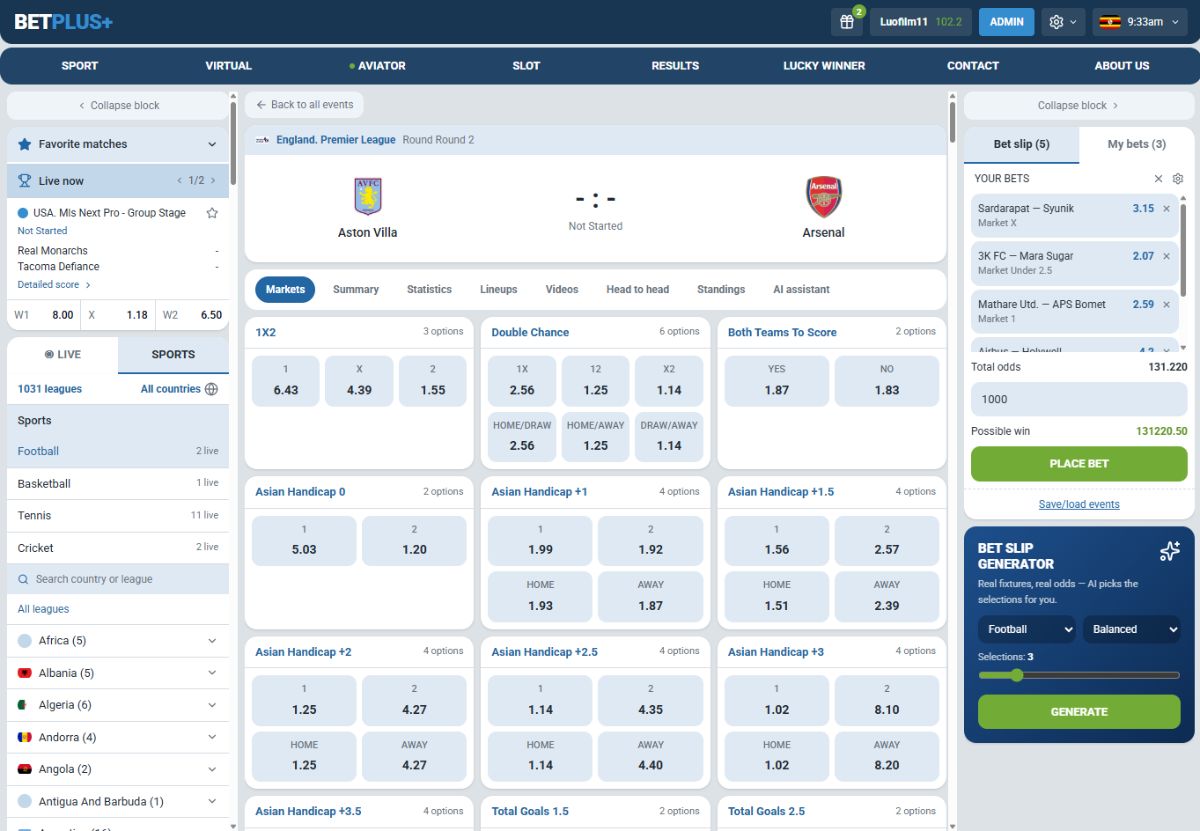Screen dimensions: 1200x831
Task: Go to previous live match arrow
Action: click(179, 181)
